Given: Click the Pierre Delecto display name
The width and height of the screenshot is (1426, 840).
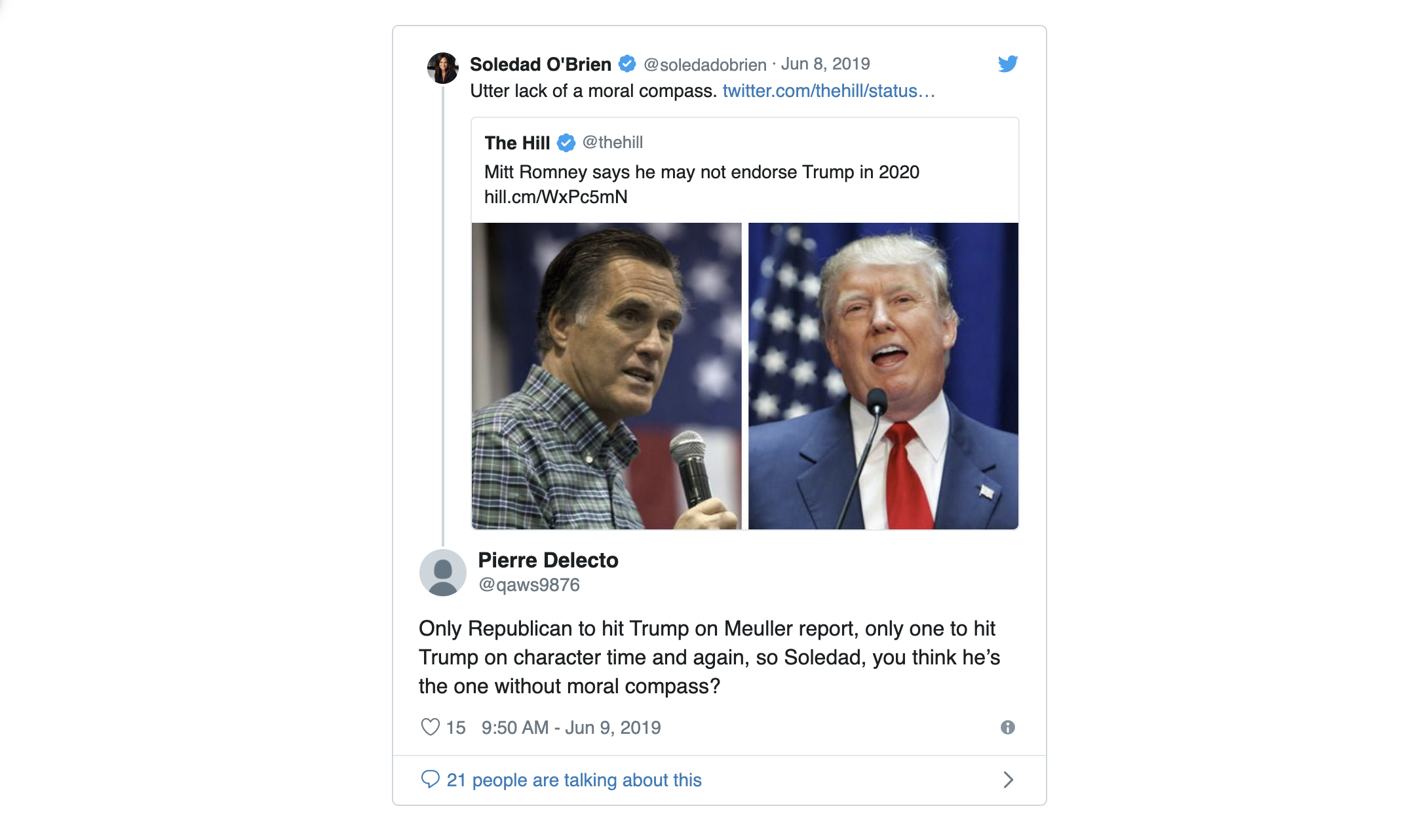Looking at the screenshot, I should pos(548,560).
